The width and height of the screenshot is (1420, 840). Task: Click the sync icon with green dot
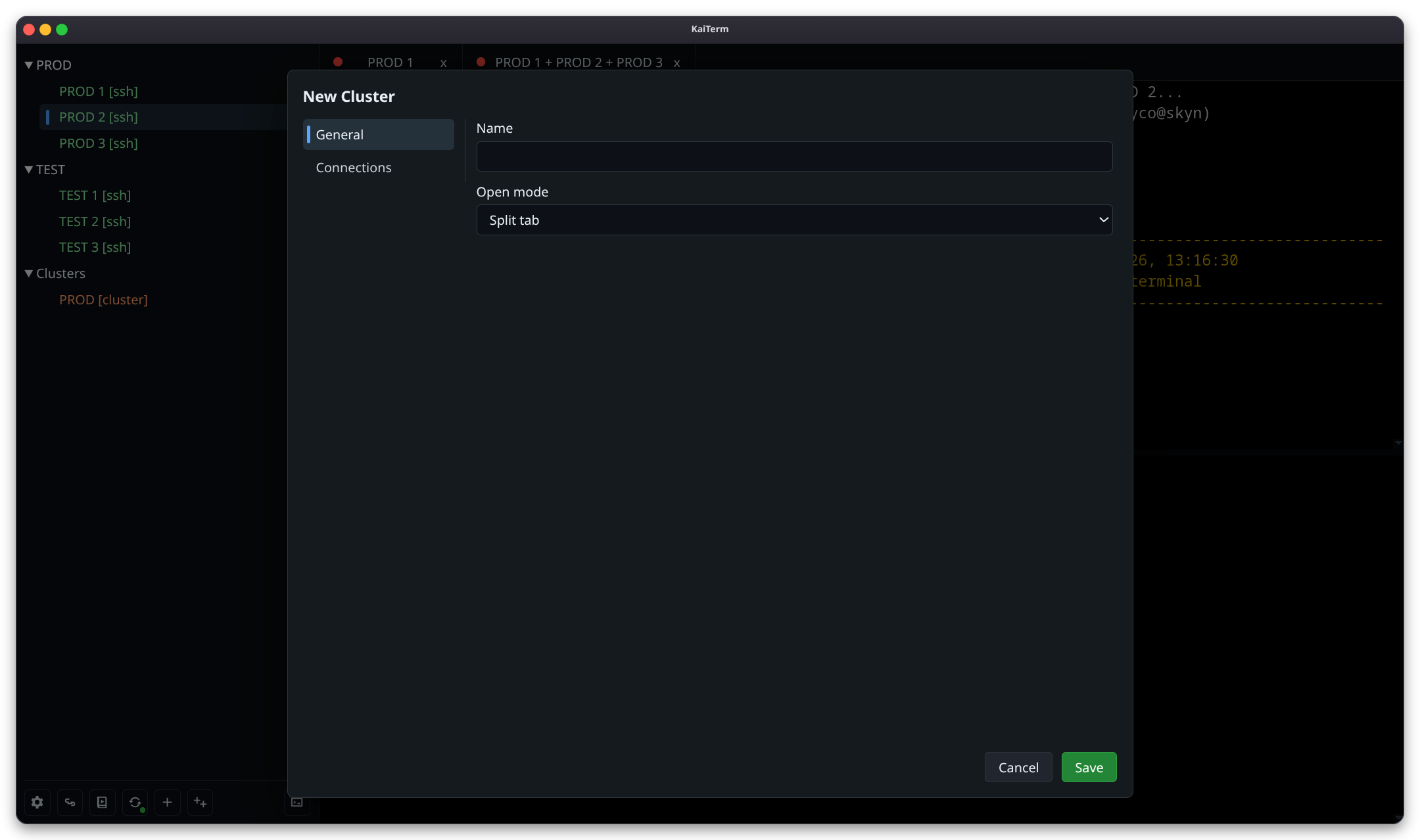point(135,802)
